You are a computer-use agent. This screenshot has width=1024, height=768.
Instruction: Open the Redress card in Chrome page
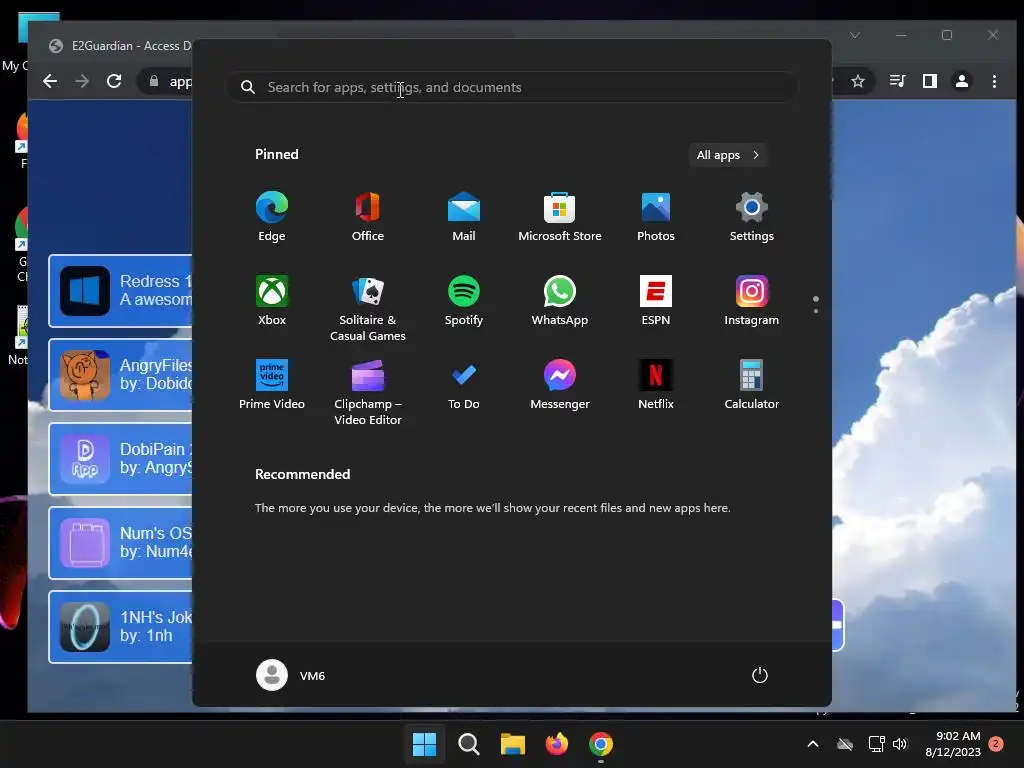pos(121,291)
